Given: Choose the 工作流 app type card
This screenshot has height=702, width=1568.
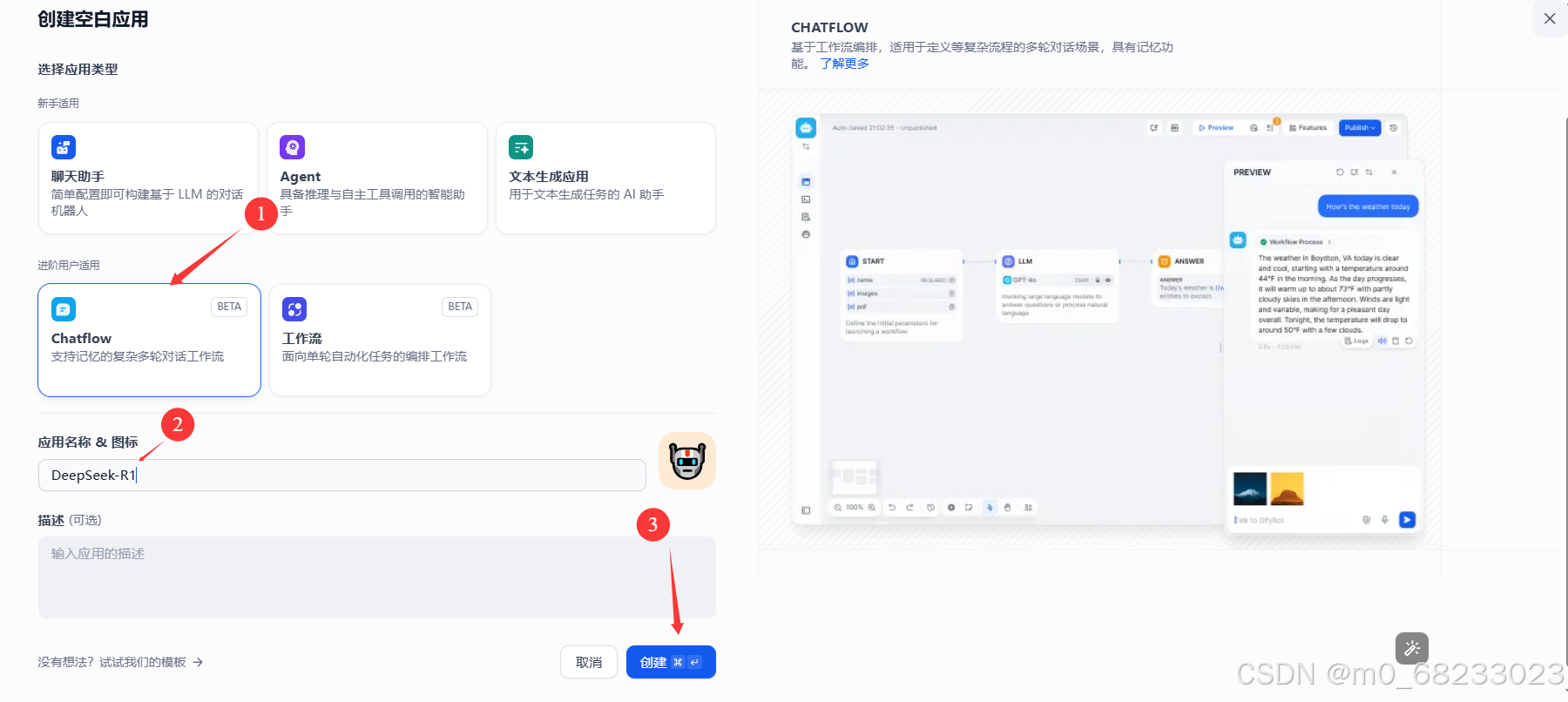Looking at the screenshot, I should [x=380, y=340].
